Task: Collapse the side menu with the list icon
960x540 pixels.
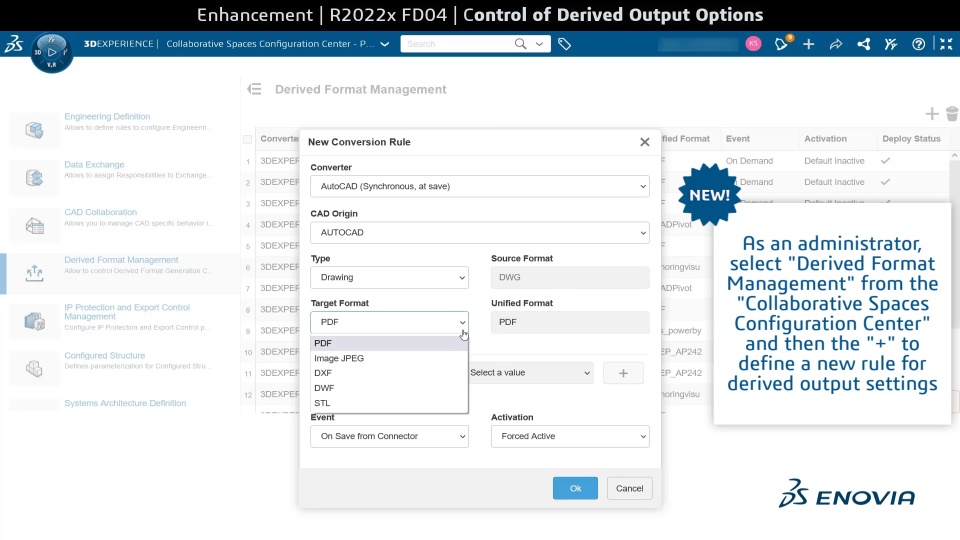Action: click(254, 89)
